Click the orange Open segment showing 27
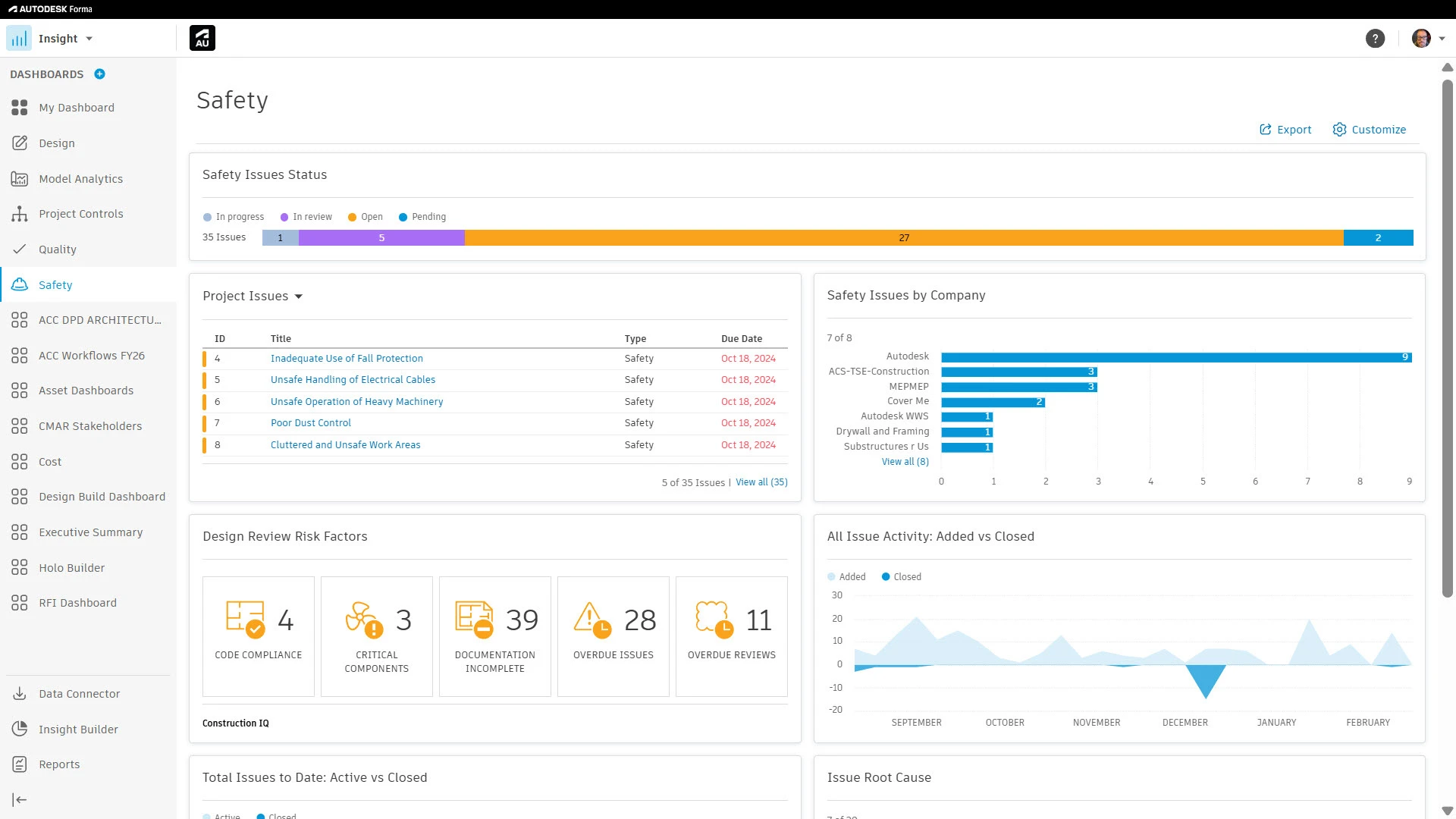This screenshot has height=819, width=1456. coord(904,238)
